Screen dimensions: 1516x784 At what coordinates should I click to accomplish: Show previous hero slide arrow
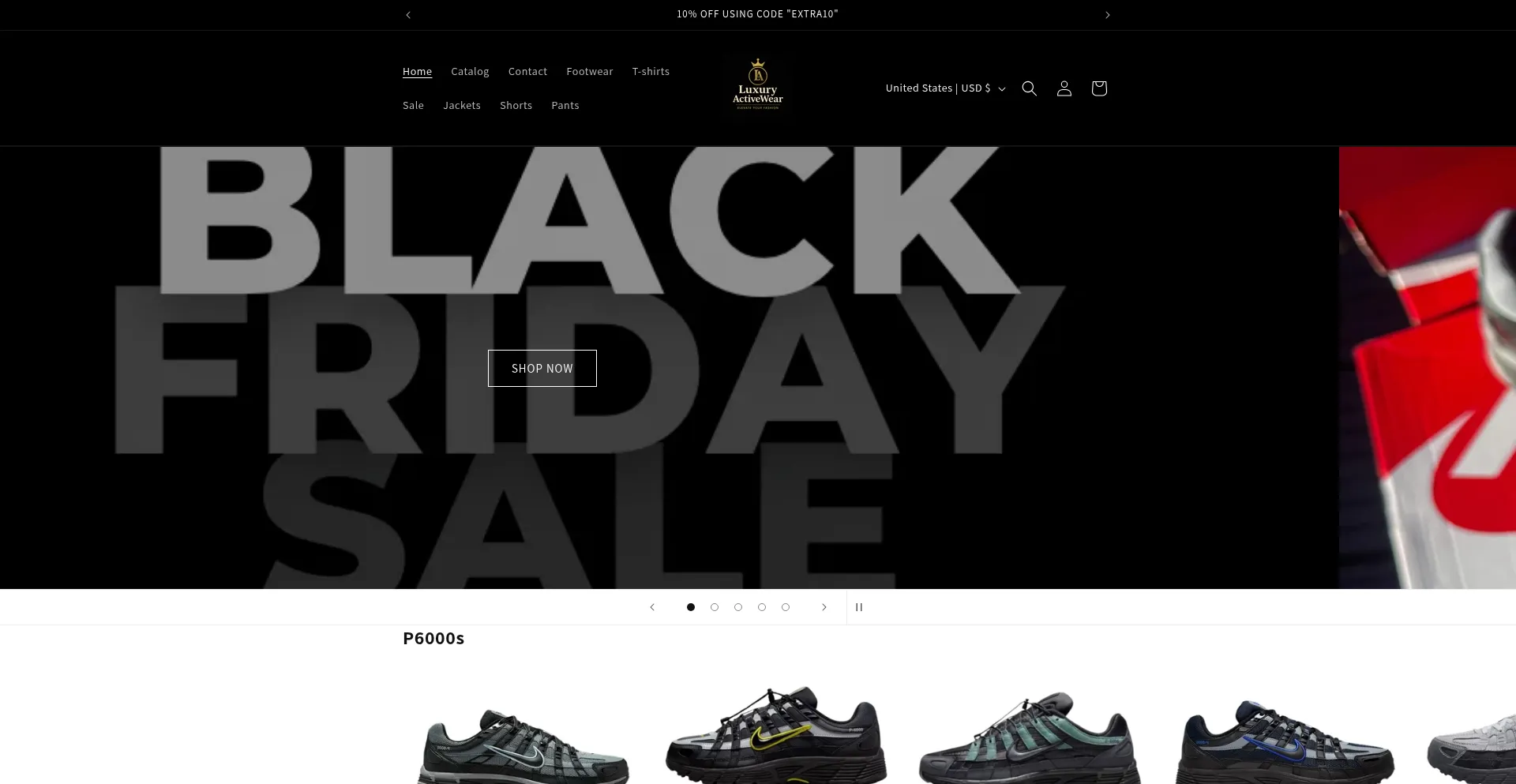(652, 607)
